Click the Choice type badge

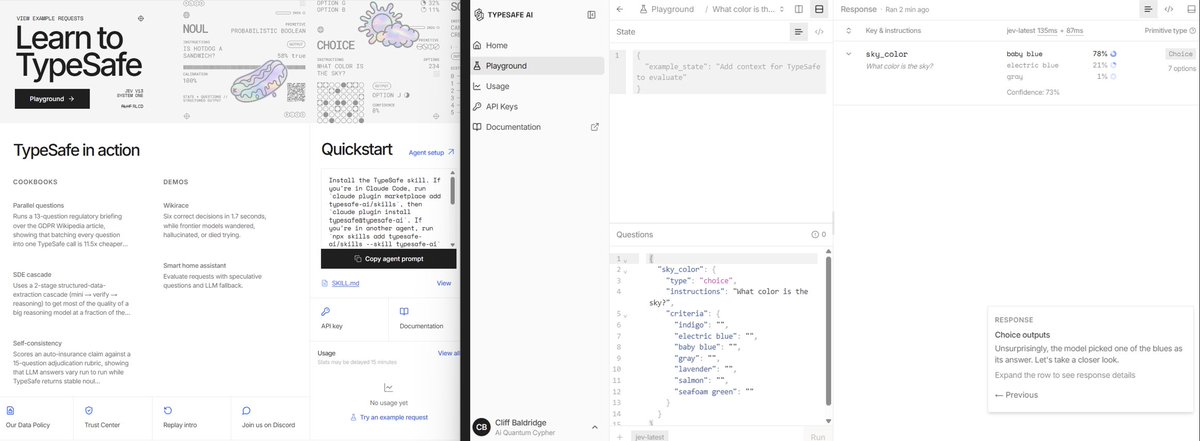pyautogui.click(x=1180, y=54)
